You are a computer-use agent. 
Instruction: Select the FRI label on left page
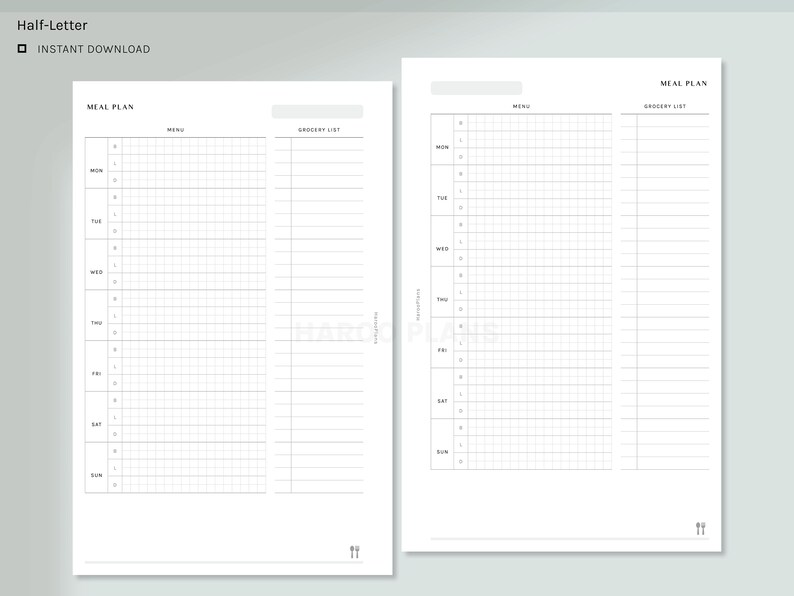[x=97, y=374]
